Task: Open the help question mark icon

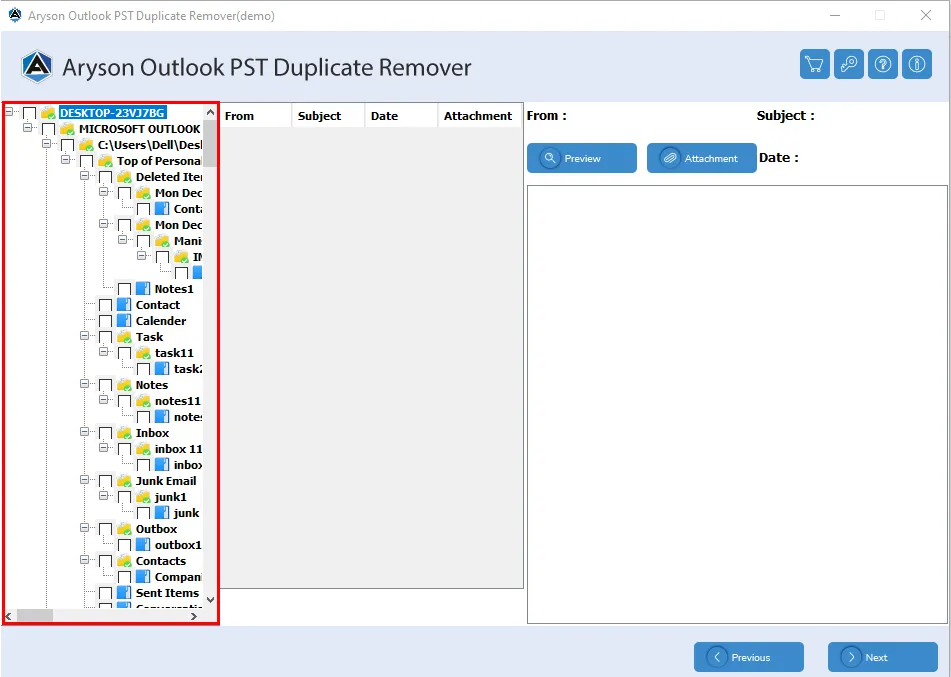Action: [x=882, y=64]
